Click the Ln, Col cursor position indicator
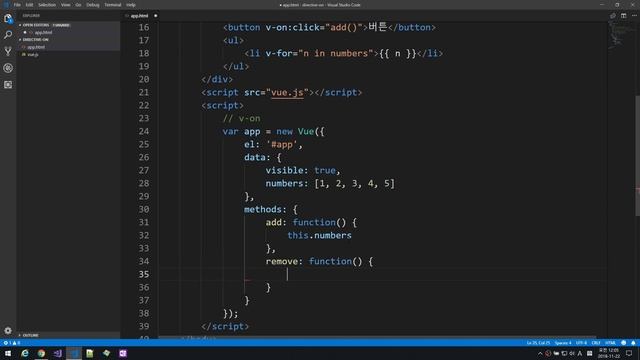Screen dimensions: 640x360 tap(538, 343)
